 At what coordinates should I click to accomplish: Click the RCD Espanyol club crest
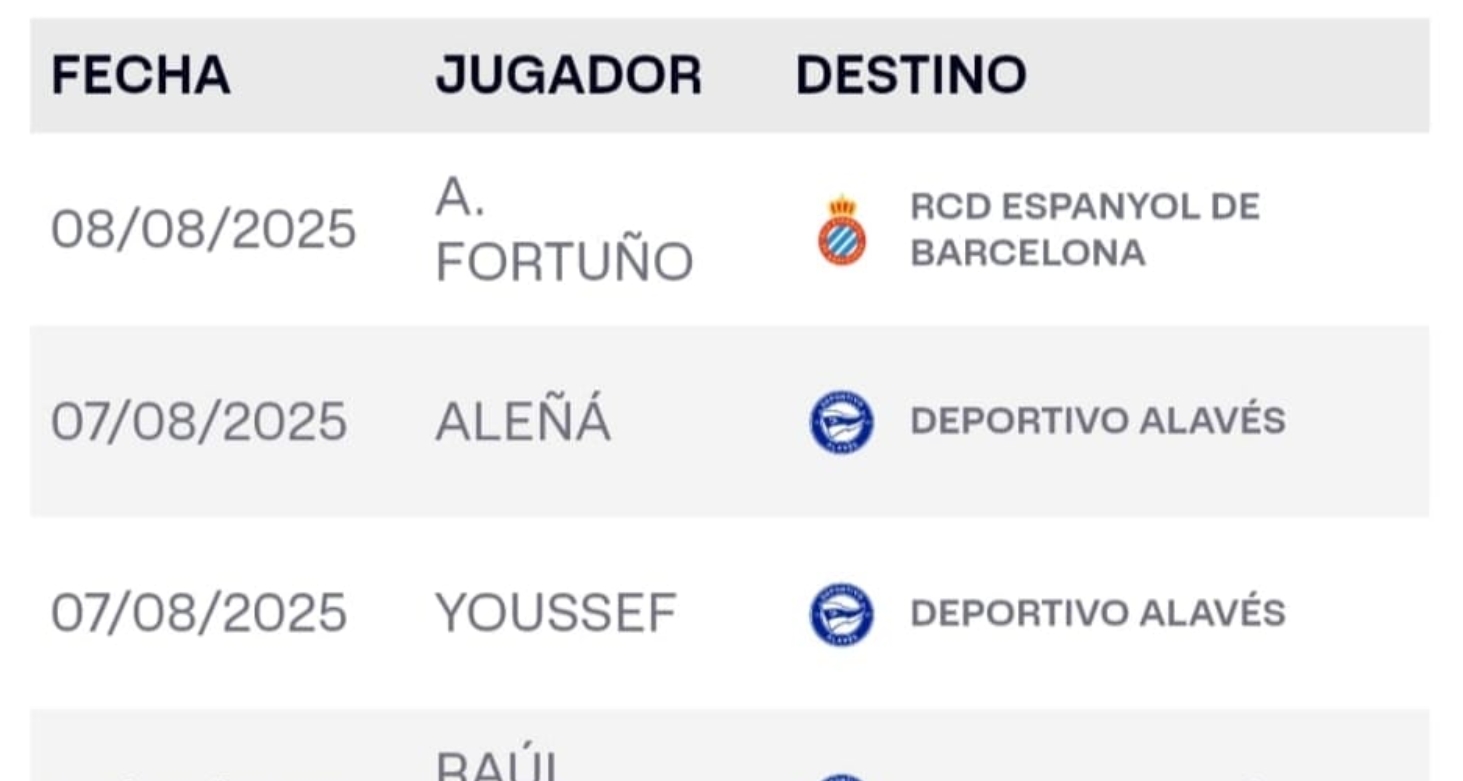842,231
